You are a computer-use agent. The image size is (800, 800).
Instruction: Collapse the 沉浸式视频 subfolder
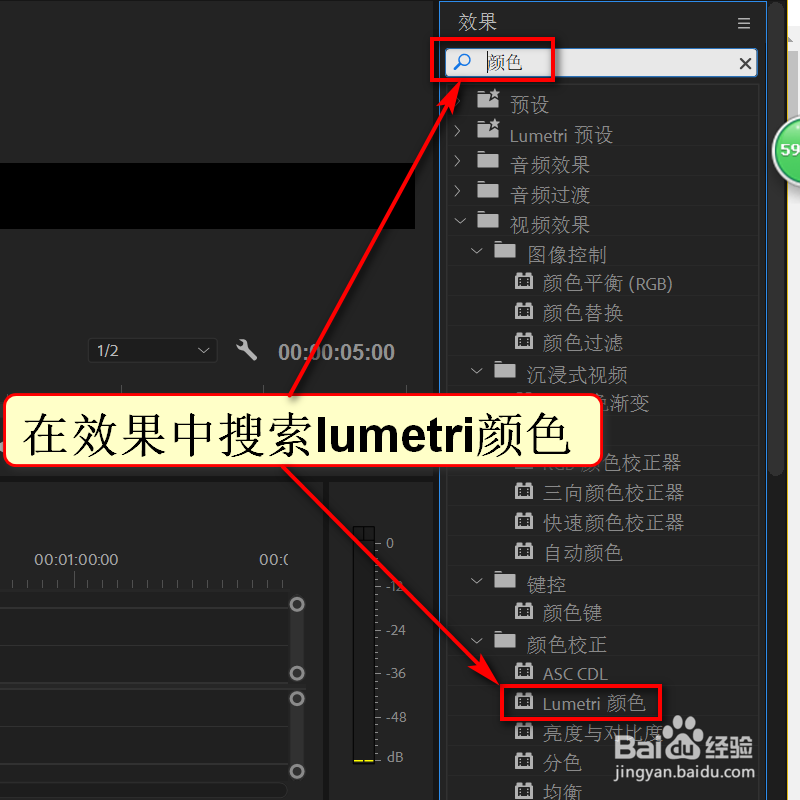476,370
